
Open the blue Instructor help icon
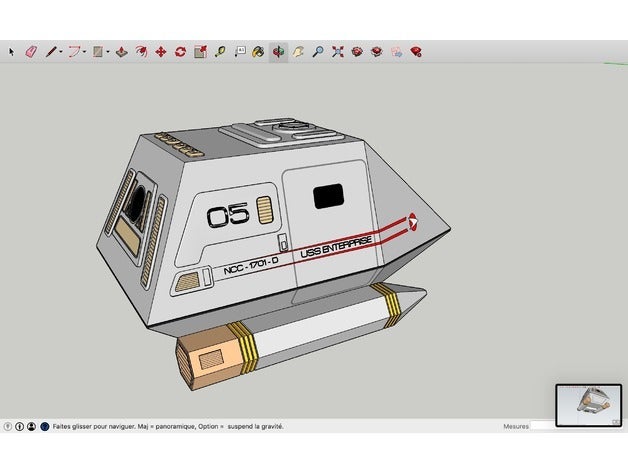click(x=45, y=427)
